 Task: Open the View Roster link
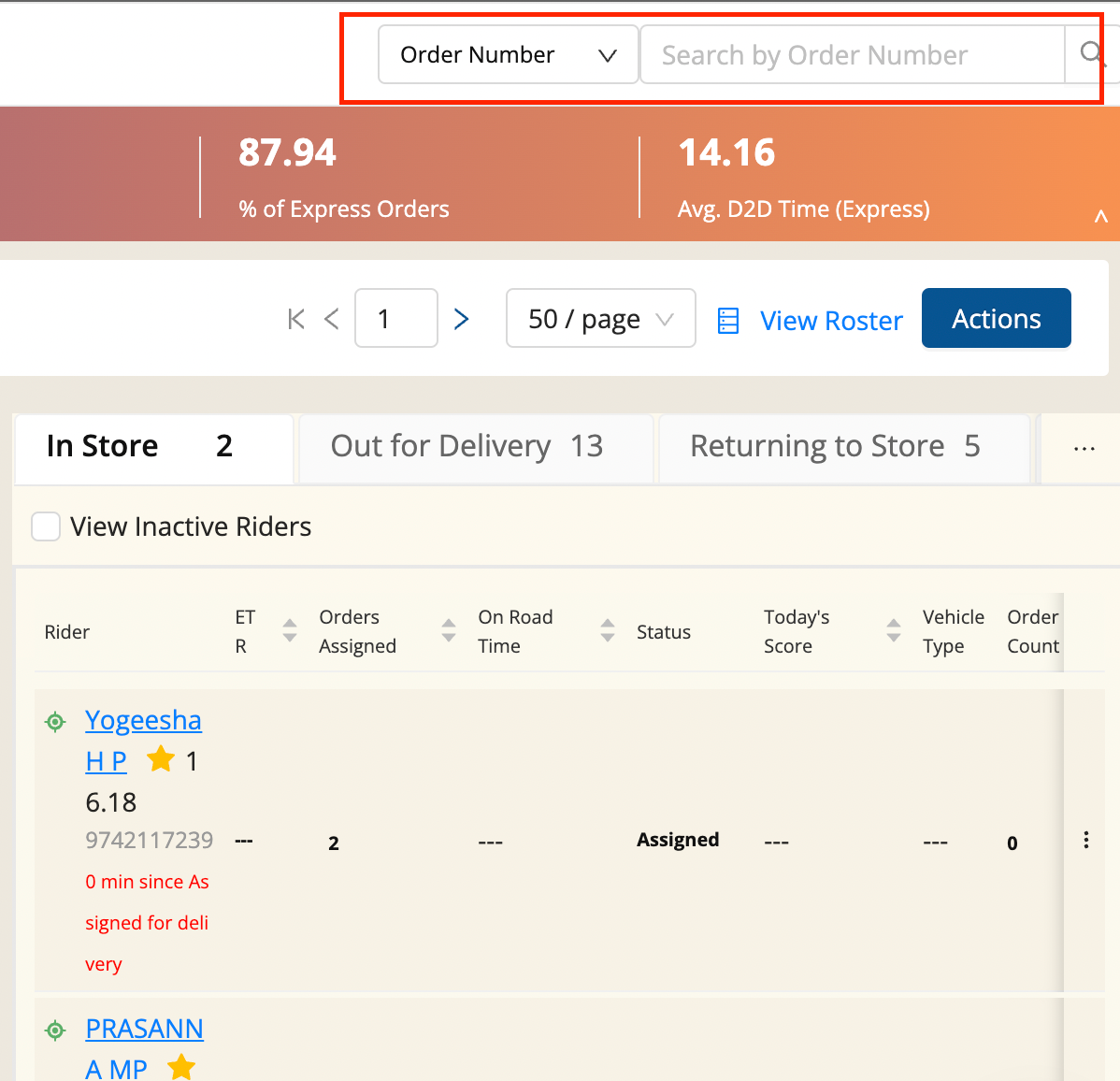(831, 321)
